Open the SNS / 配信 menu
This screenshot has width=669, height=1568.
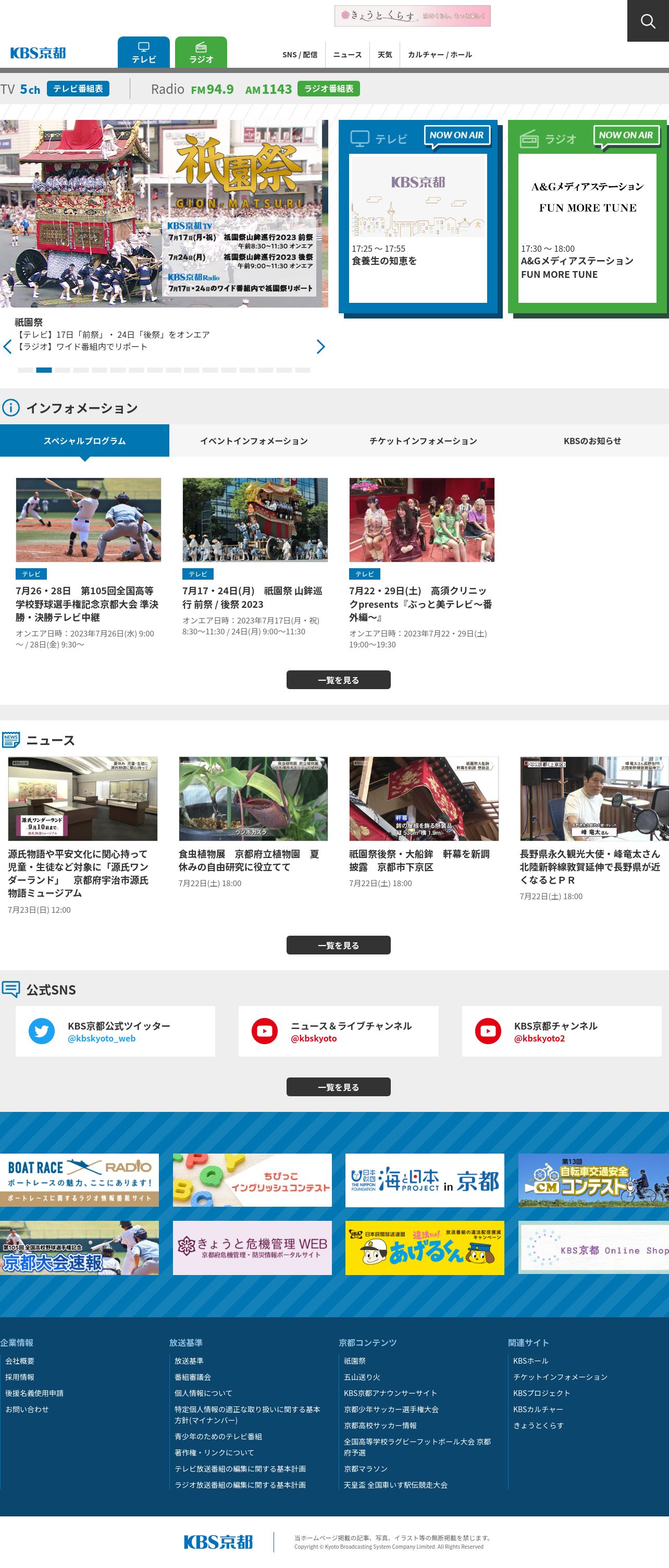300,55
